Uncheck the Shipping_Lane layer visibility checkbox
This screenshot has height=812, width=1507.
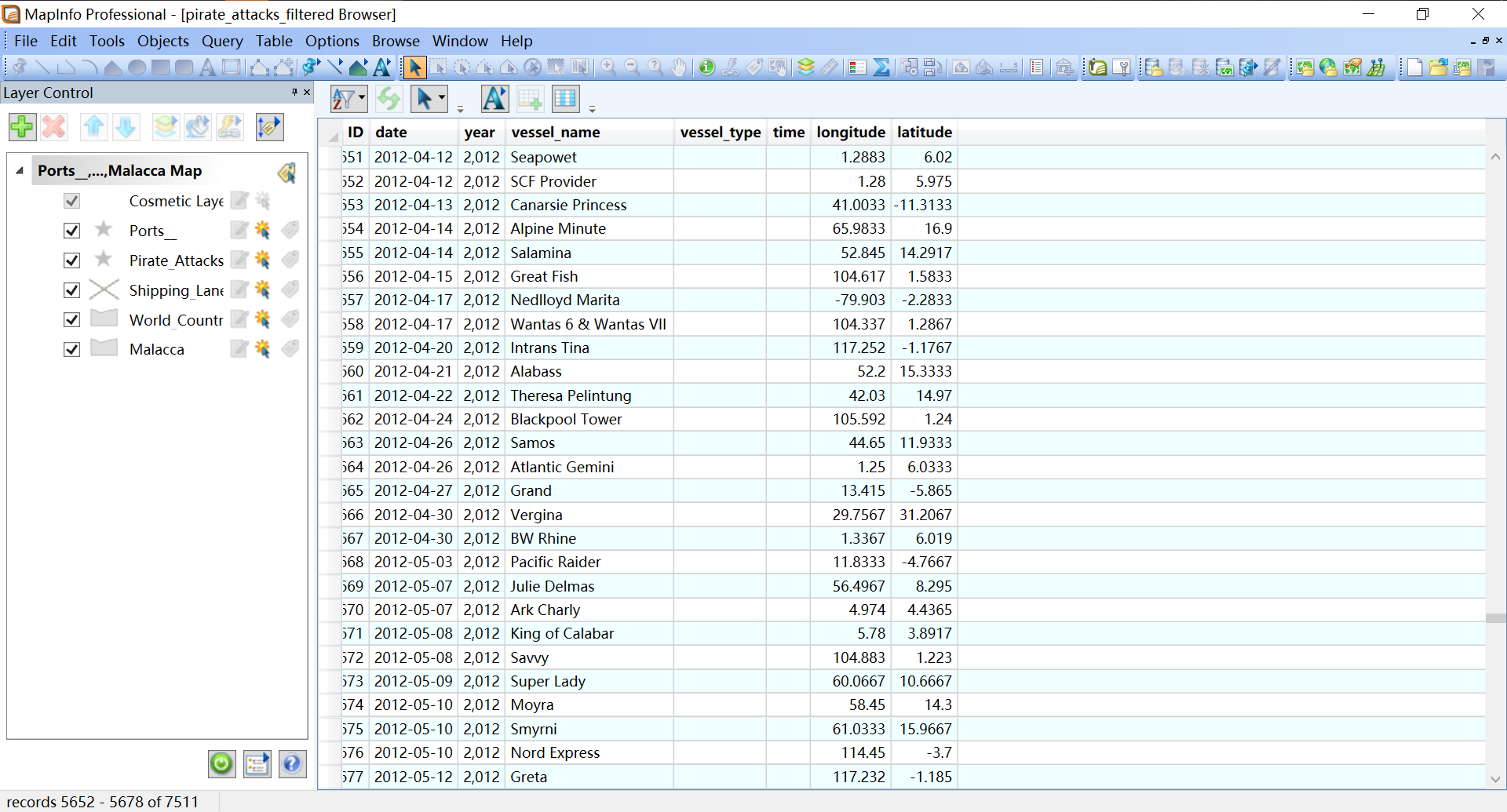coord(71,290)
